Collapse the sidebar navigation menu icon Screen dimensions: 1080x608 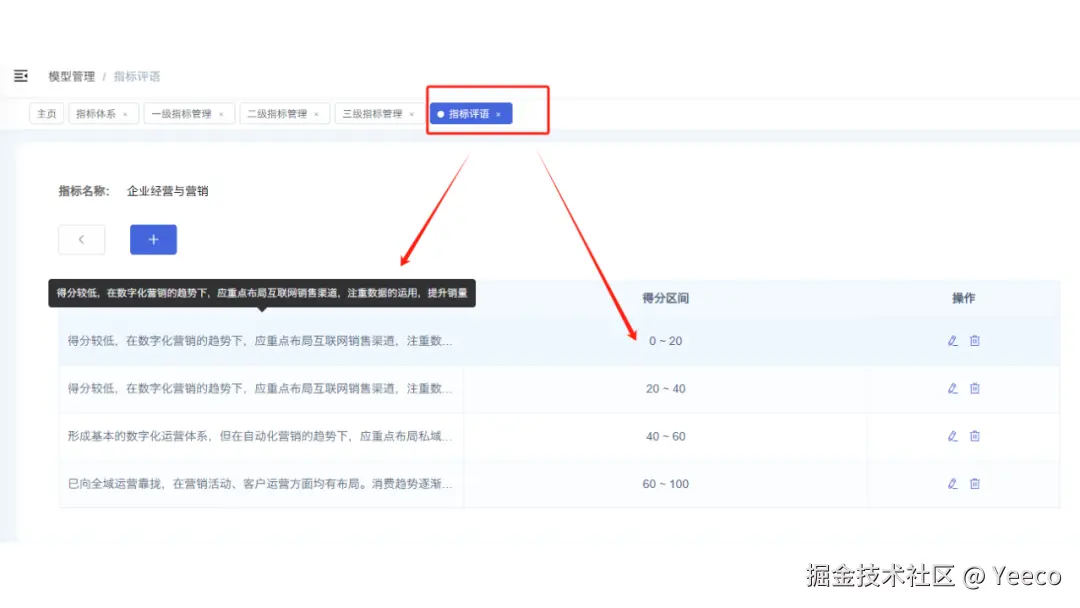(x=21, y=76)
